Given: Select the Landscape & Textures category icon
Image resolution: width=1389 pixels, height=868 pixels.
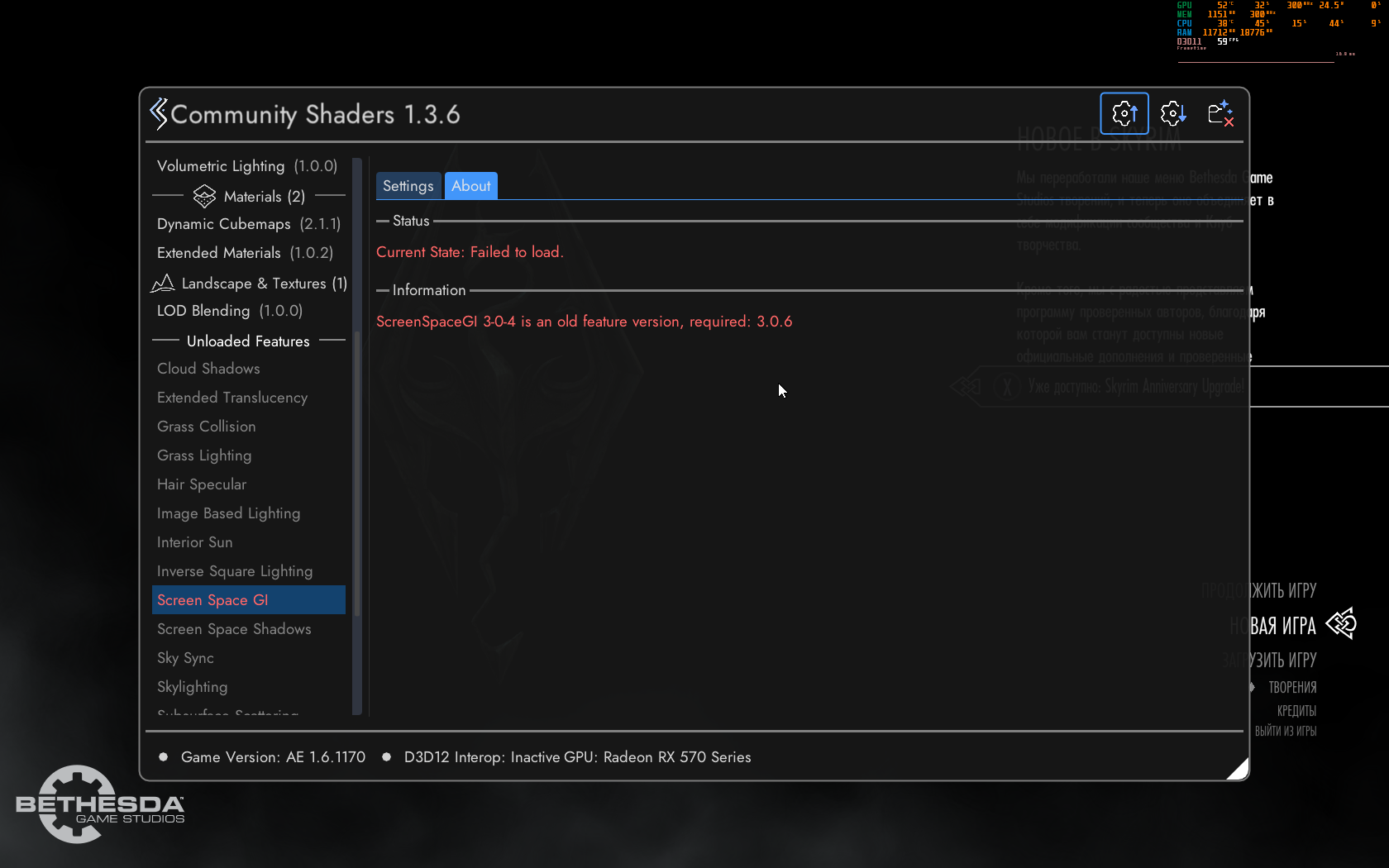Looking at the screenshot, I should point(163,284).
